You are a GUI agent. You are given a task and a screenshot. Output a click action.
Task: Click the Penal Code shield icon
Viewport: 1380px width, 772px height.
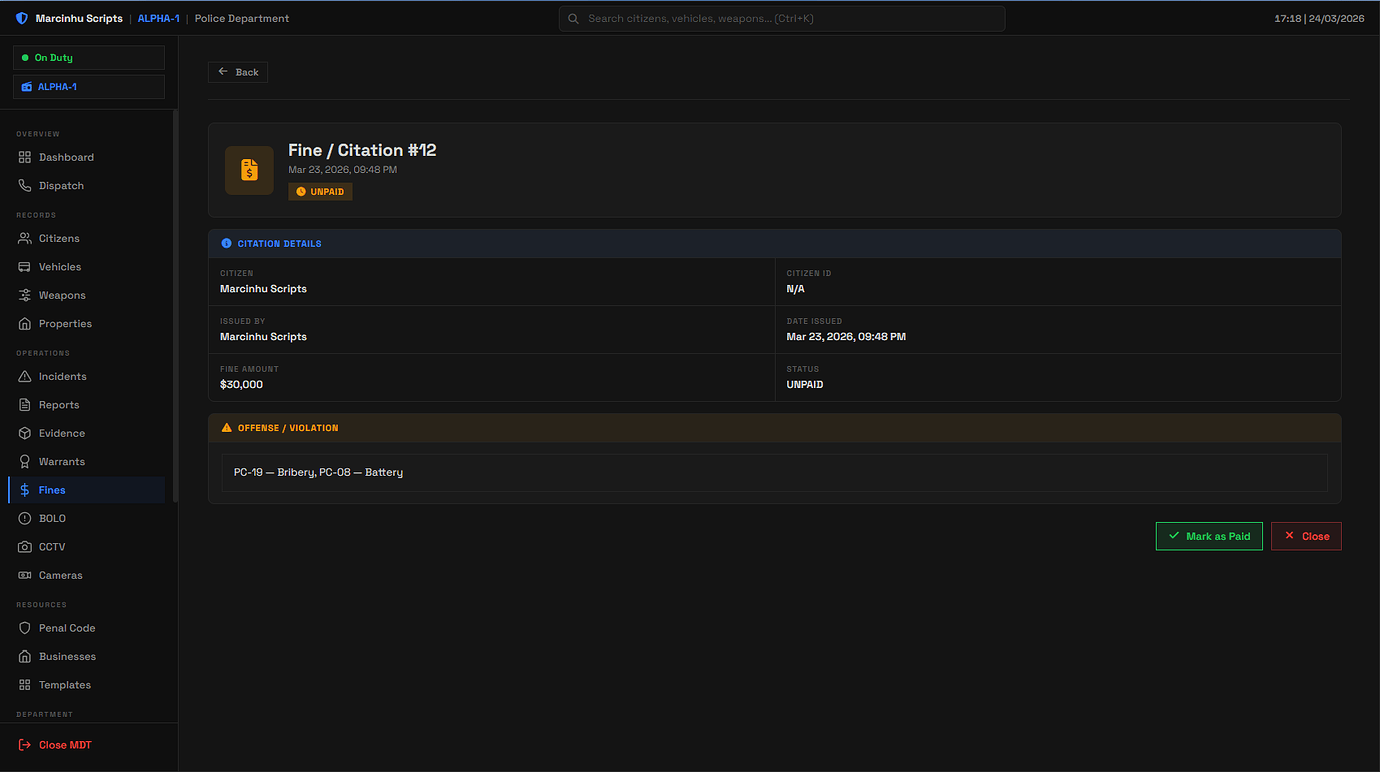tap(25, 628)
